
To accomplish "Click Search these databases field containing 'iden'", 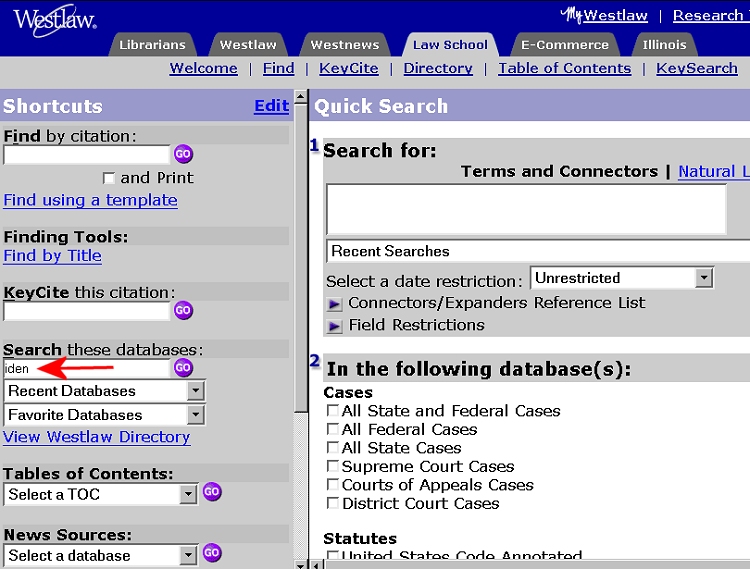I will pos(87,369).
